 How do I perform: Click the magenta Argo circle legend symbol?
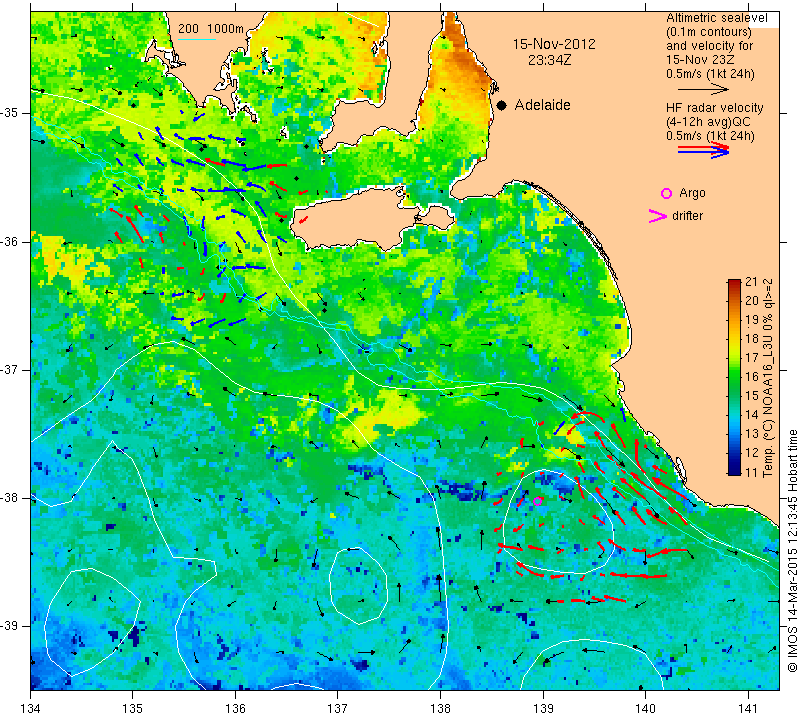click(666, 193)
